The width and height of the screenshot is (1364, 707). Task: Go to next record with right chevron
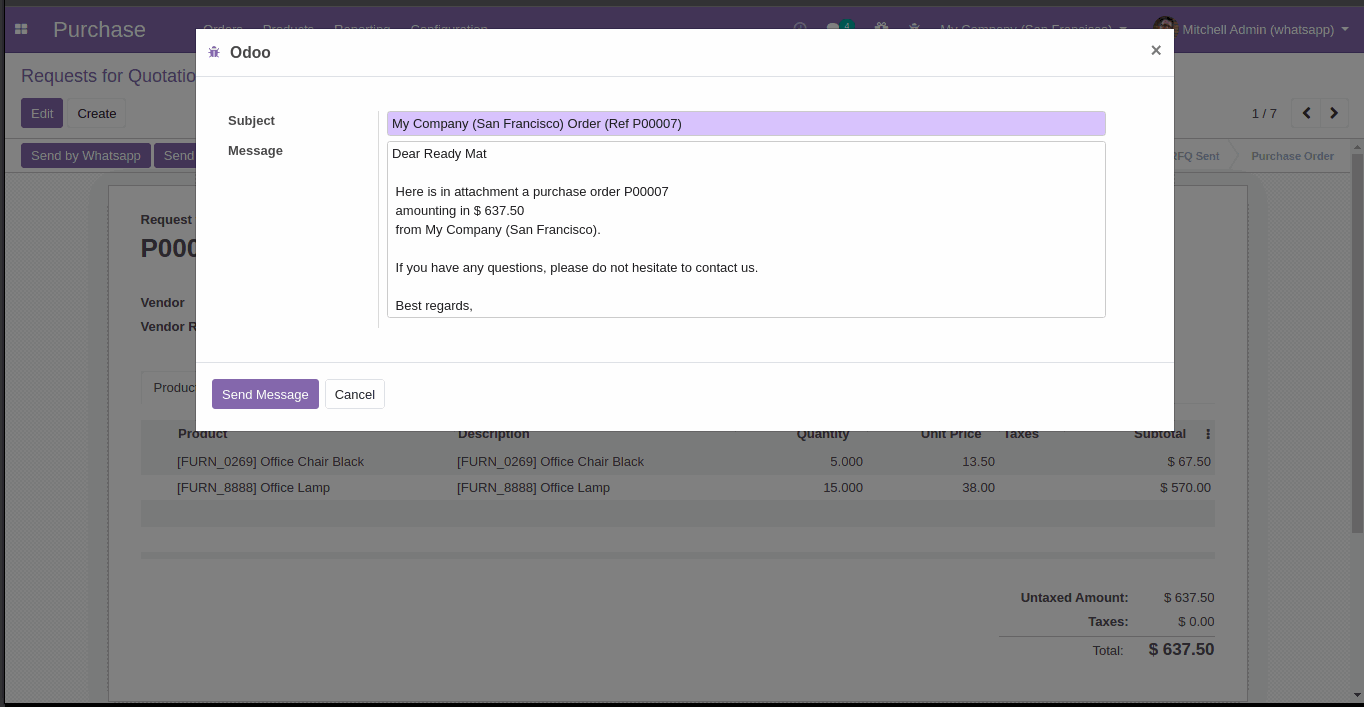tap(1334, 114)
